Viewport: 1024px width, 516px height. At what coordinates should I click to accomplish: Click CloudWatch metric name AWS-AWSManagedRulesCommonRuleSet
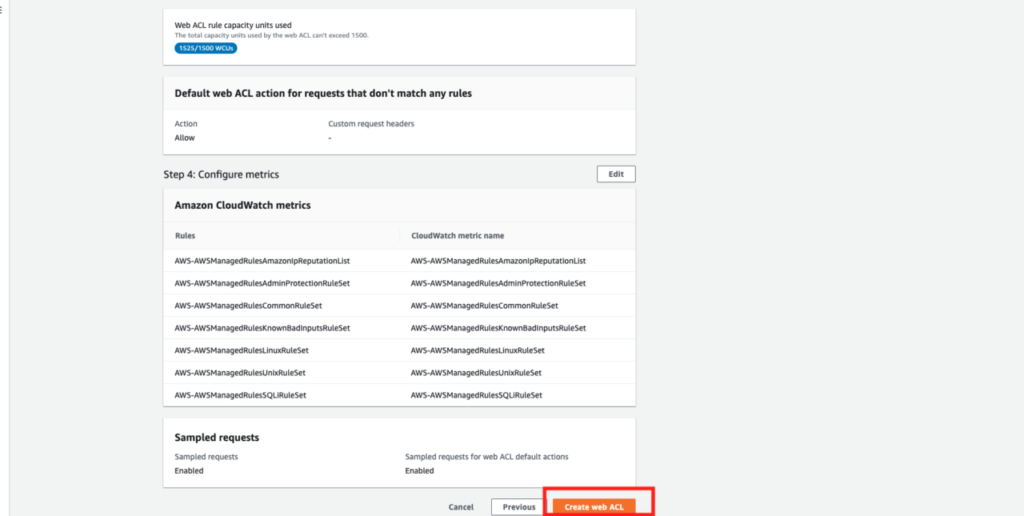click(x=485, y=306)
